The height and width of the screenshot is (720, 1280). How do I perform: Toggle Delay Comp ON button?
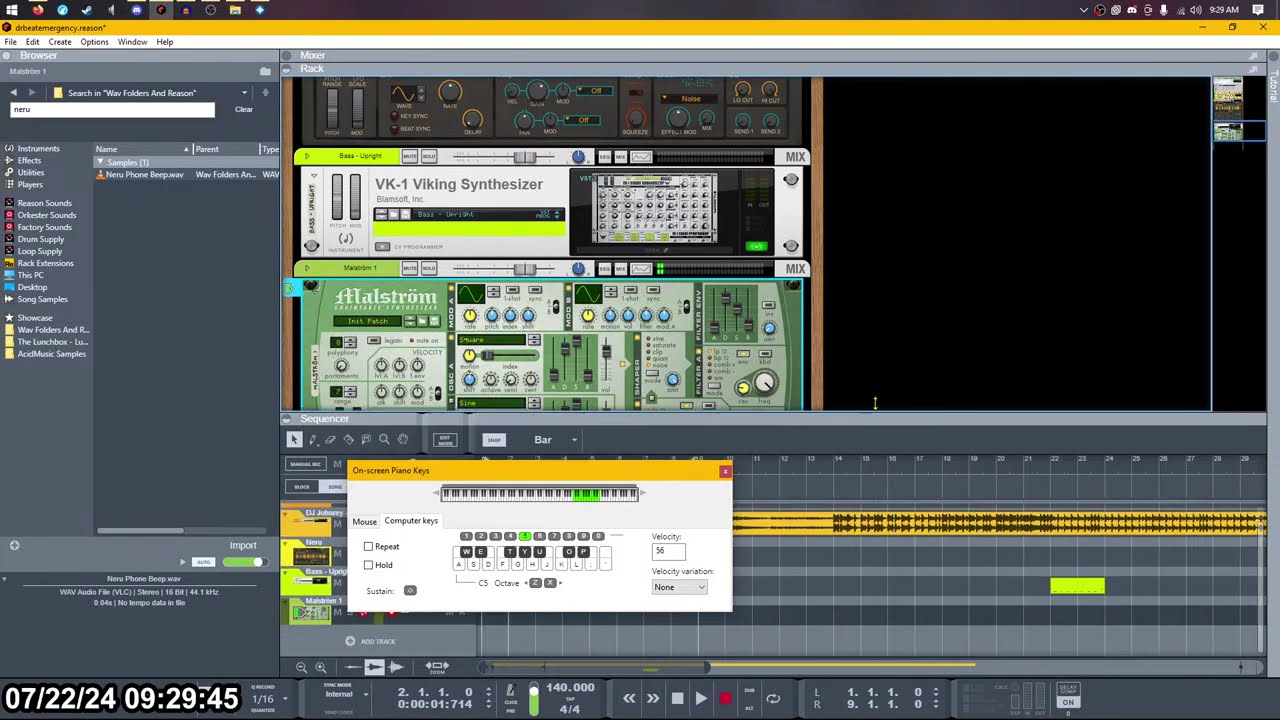click(x=1069, y=702)
